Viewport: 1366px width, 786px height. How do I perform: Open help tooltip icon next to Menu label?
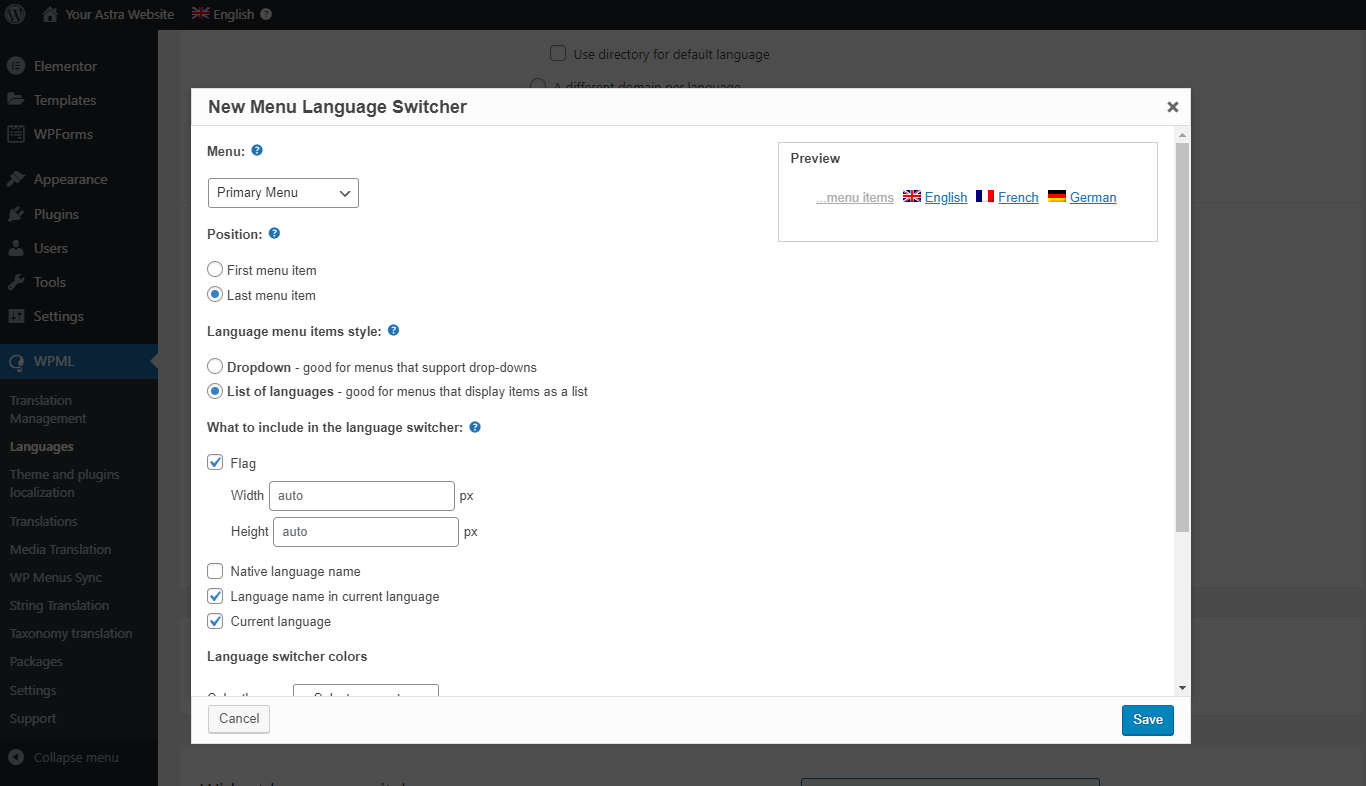pyautogui.click(x=257, y=150)
